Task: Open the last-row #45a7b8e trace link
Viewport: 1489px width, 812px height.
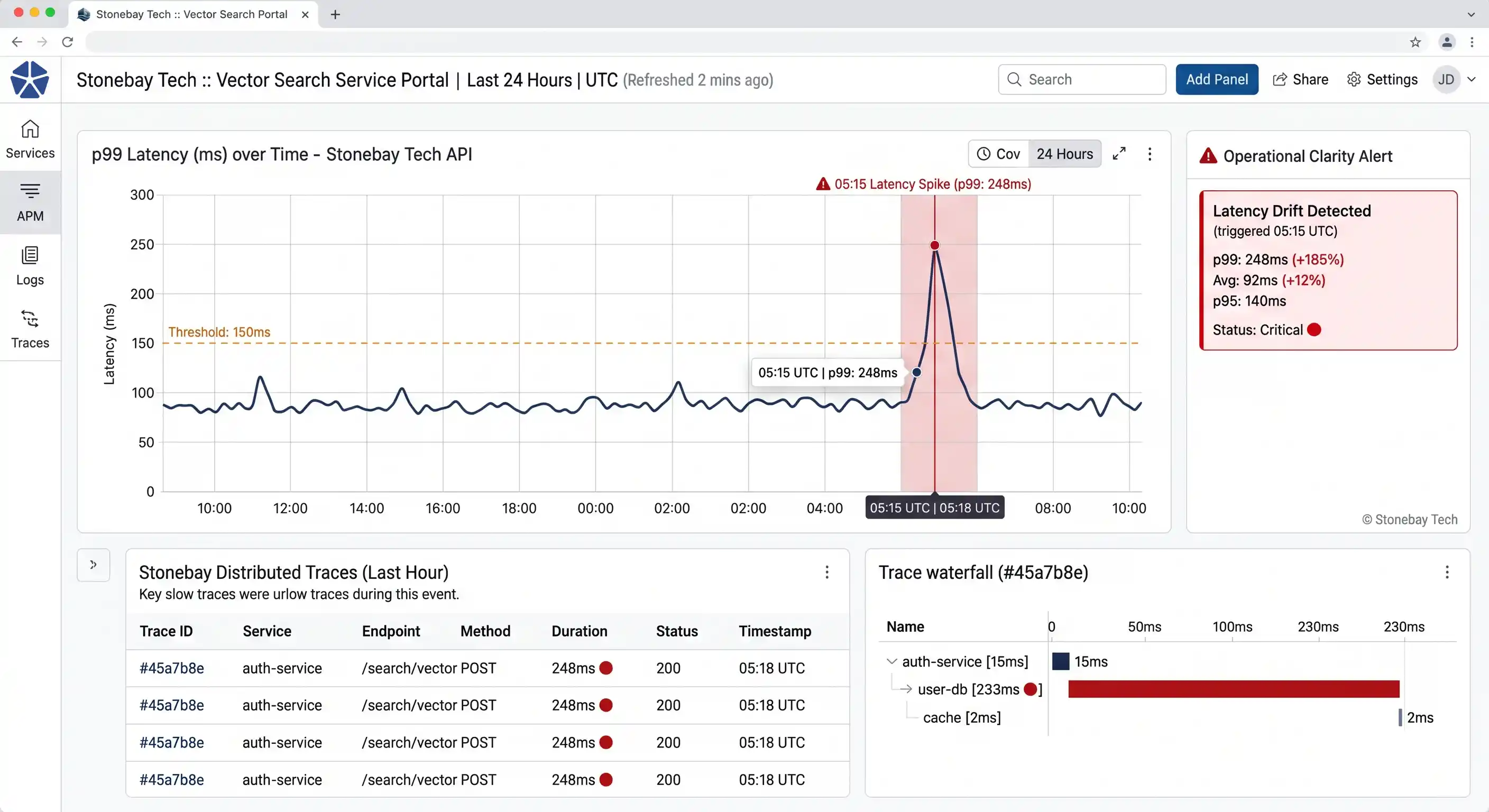Action: pos(172,780)
